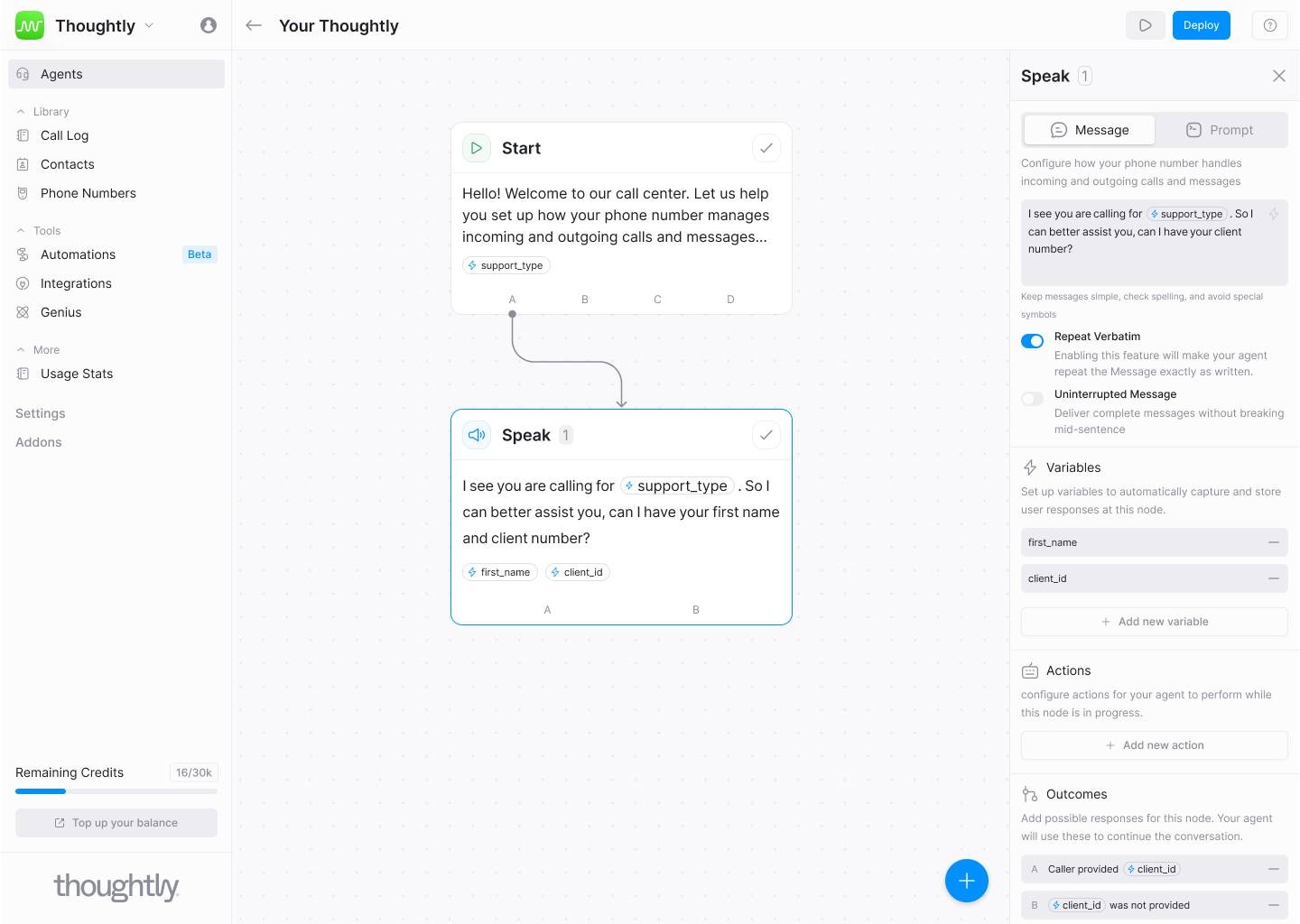1300x924 pixels.
Task: Disable the Repeat Verbatim toggle
Action: point(1032,341)
